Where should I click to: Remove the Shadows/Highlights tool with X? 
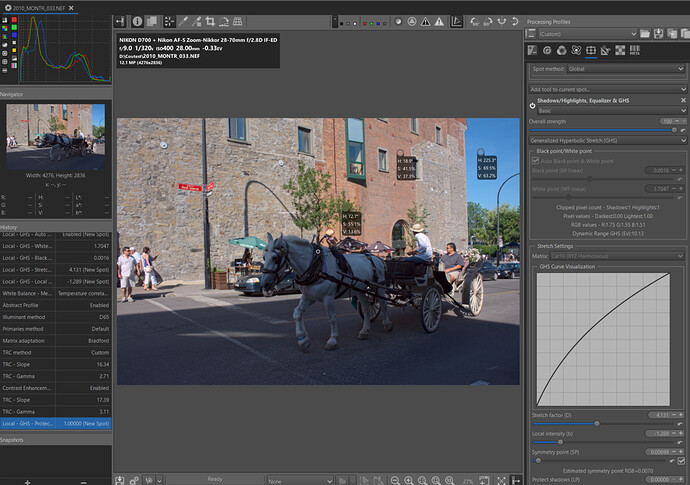click(684, 101)
